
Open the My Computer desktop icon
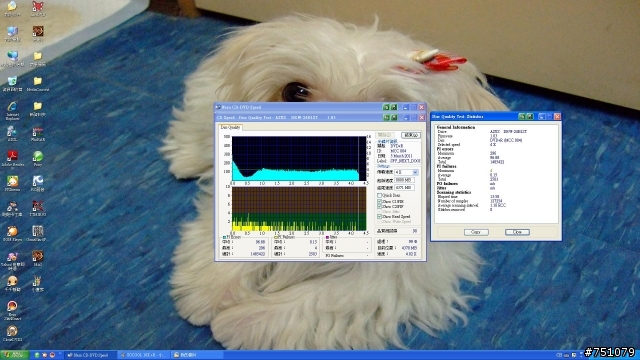12,33
